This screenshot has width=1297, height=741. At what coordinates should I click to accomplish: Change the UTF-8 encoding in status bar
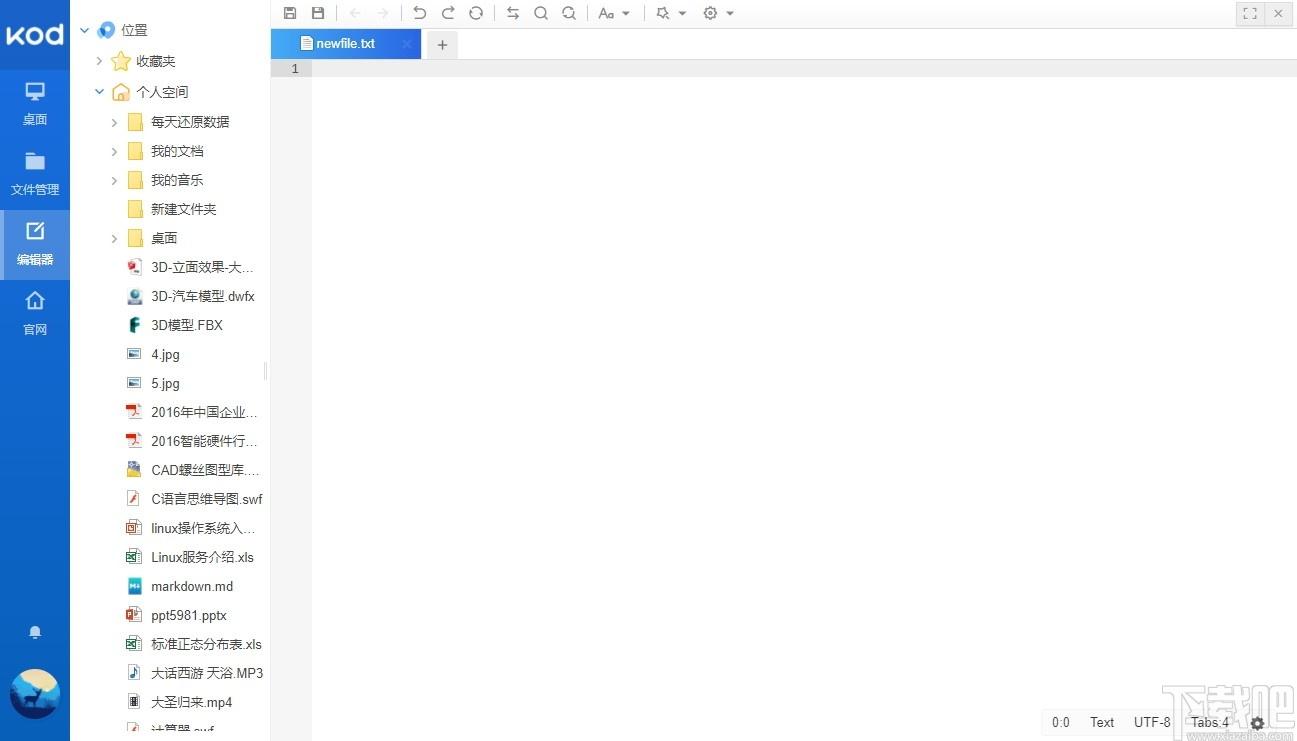coord(1152,722)
